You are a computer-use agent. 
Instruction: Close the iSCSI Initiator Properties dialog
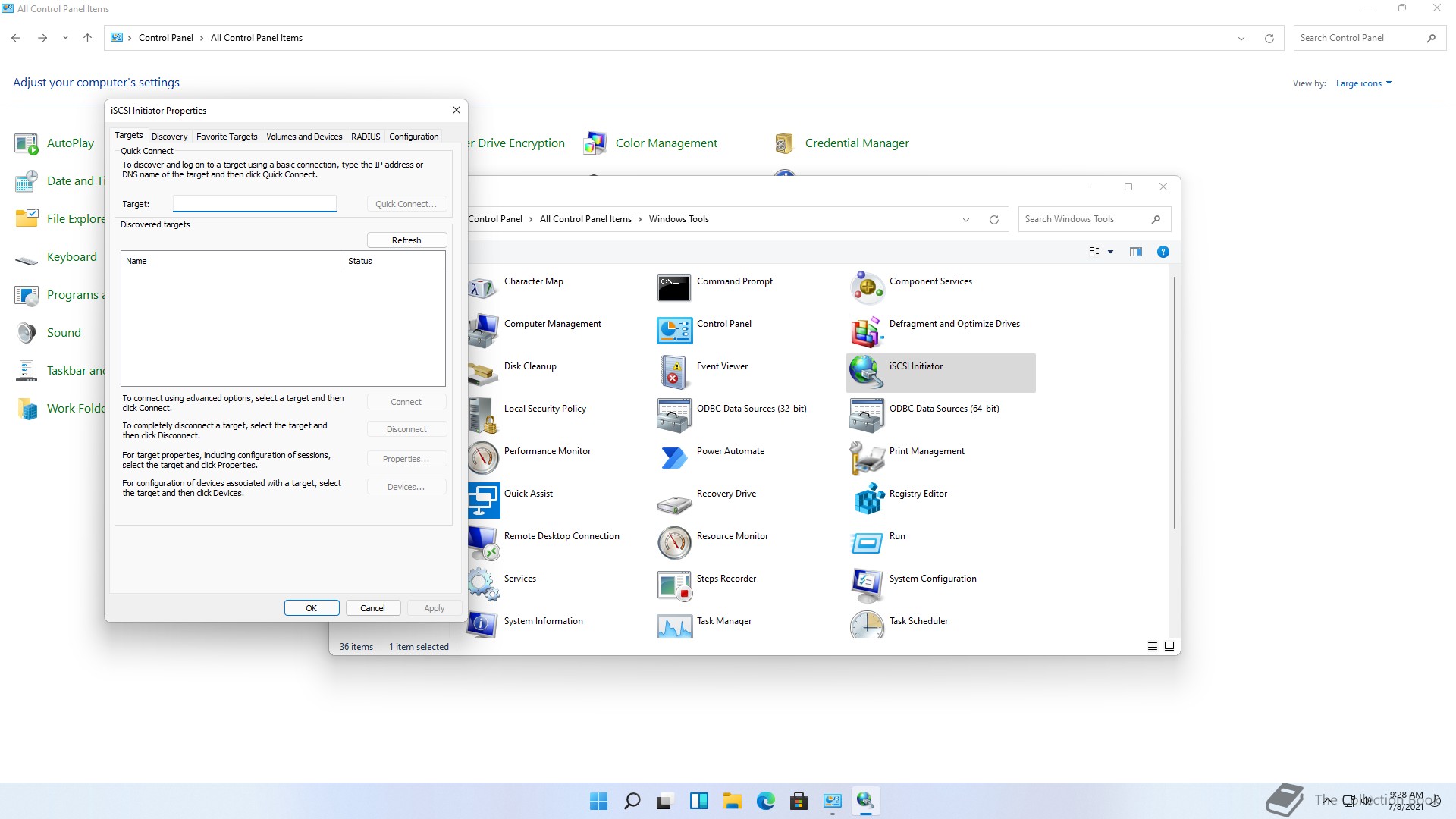[x=456, y=110]
